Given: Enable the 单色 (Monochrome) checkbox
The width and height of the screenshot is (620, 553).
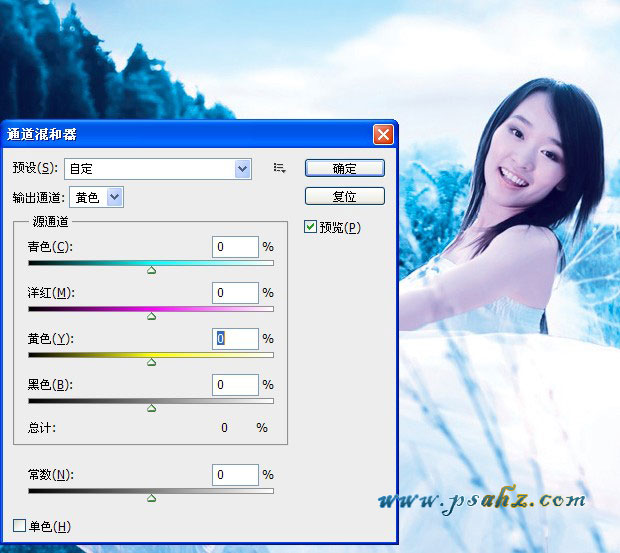Looking at the screenshot, I should click(19, 525).
